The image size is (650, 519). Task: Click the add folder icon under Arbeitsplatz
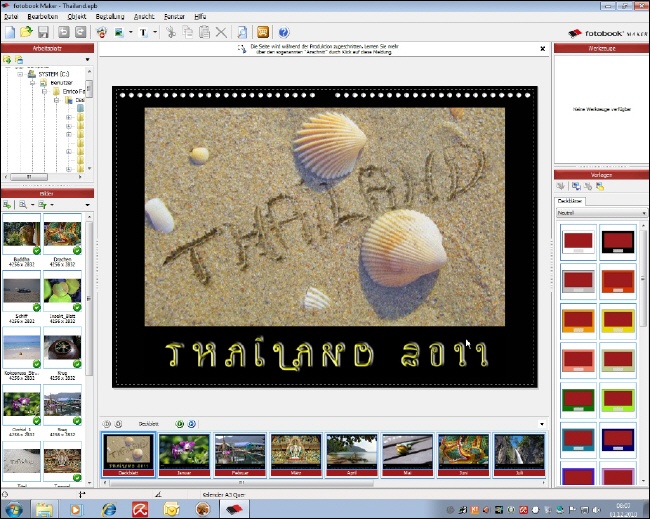click(x=7, y=60)
